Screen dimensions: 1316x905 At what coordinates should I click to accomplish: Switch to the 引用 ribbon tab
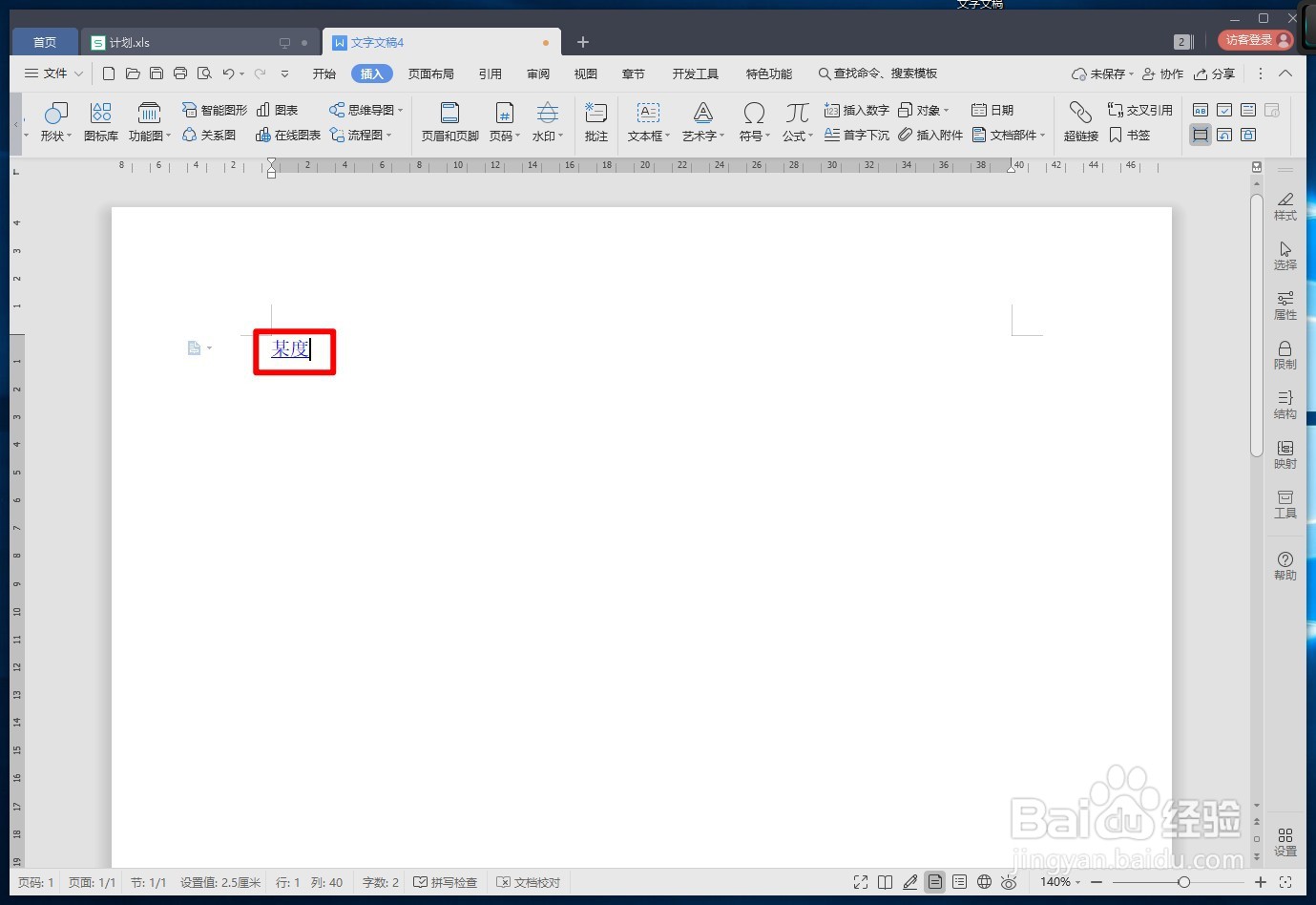pos(491,74)
